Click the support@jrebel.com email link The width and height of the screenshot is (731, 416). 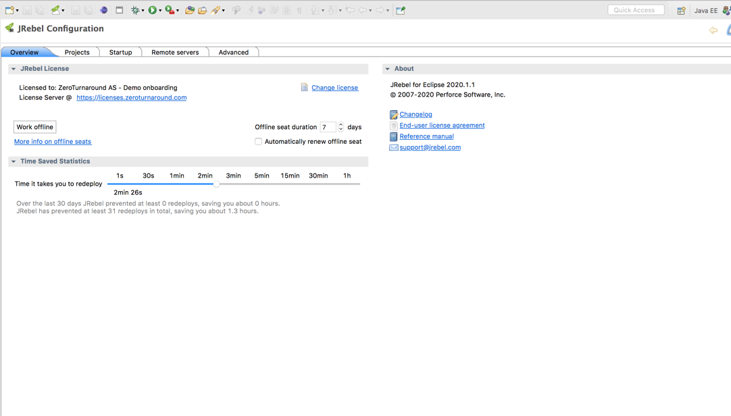[x=430, y=147]
